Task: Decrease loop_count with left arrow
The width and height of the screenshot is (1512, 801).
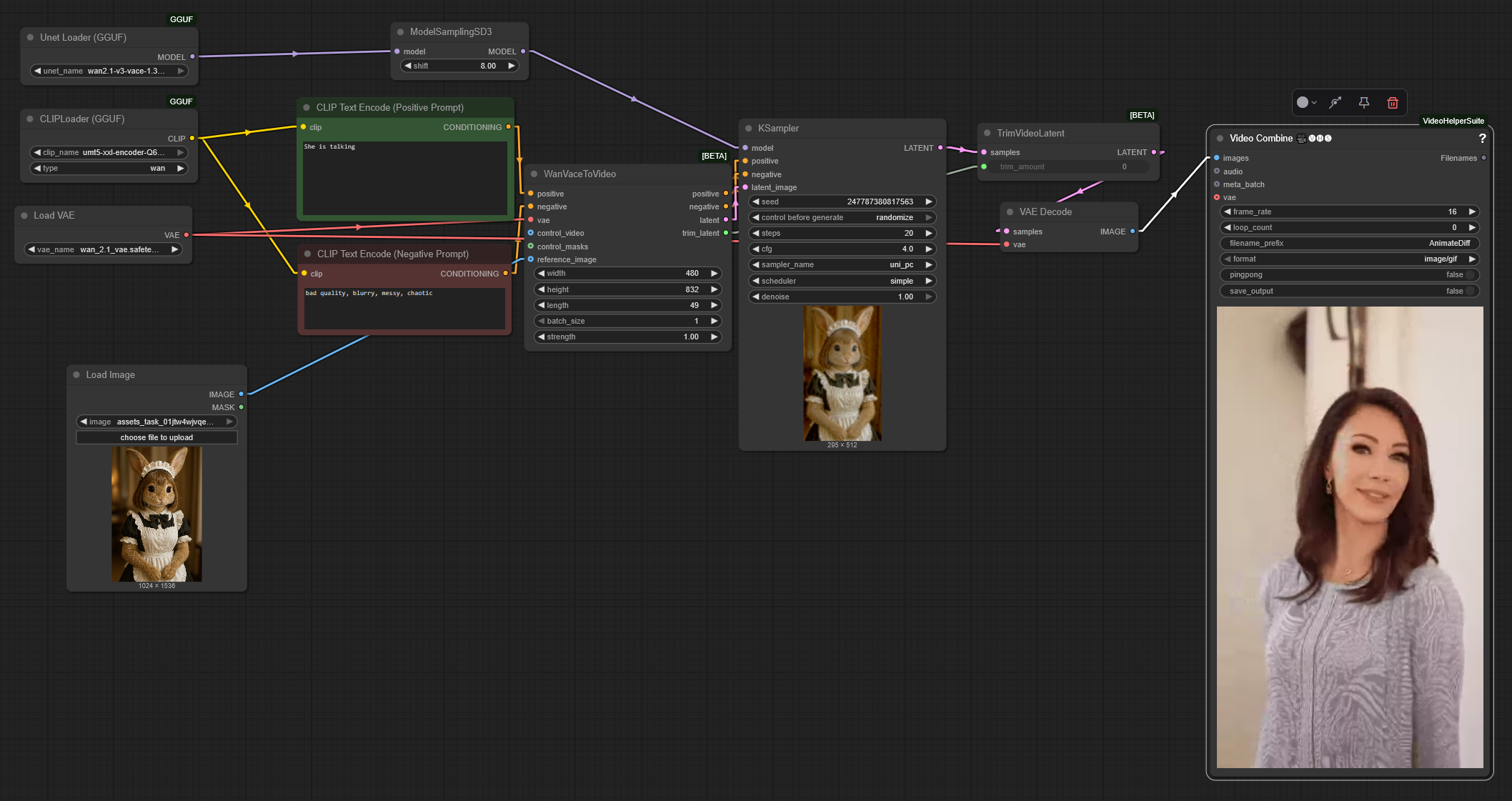Action: [x=1228, y=228]
